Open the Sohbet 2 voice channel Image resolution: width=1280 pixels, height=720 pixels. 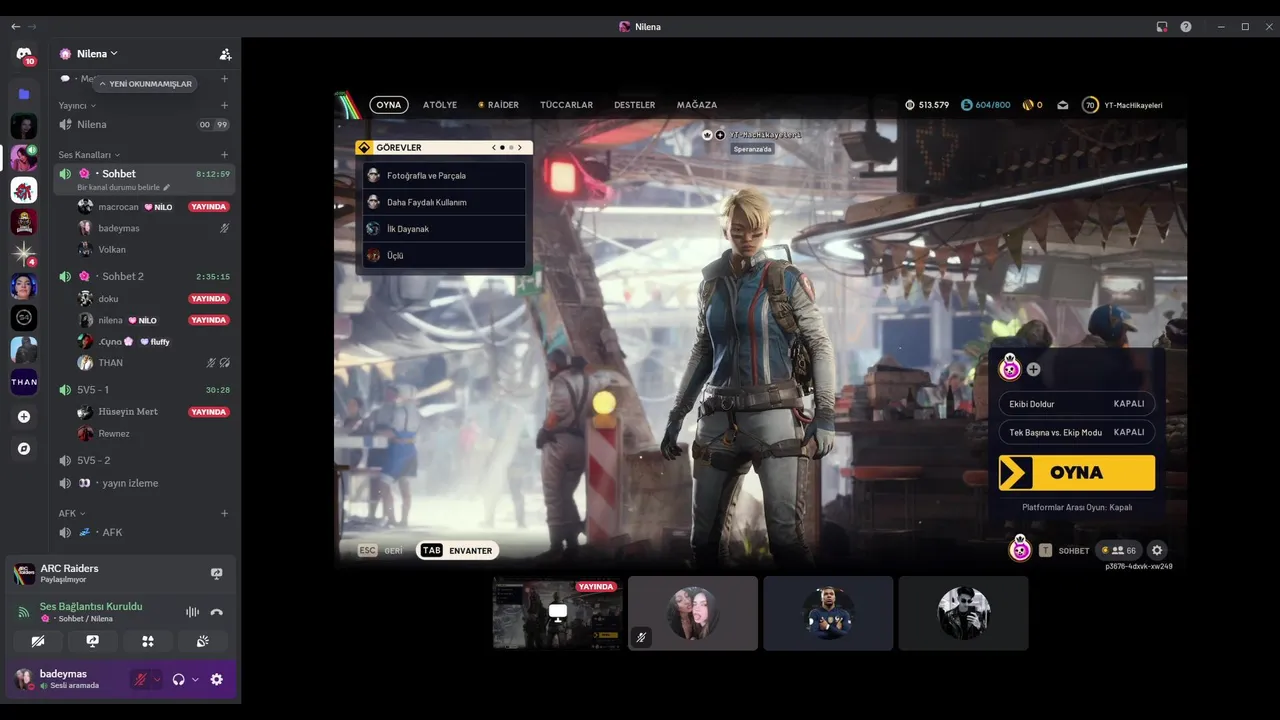pos(145,276)
